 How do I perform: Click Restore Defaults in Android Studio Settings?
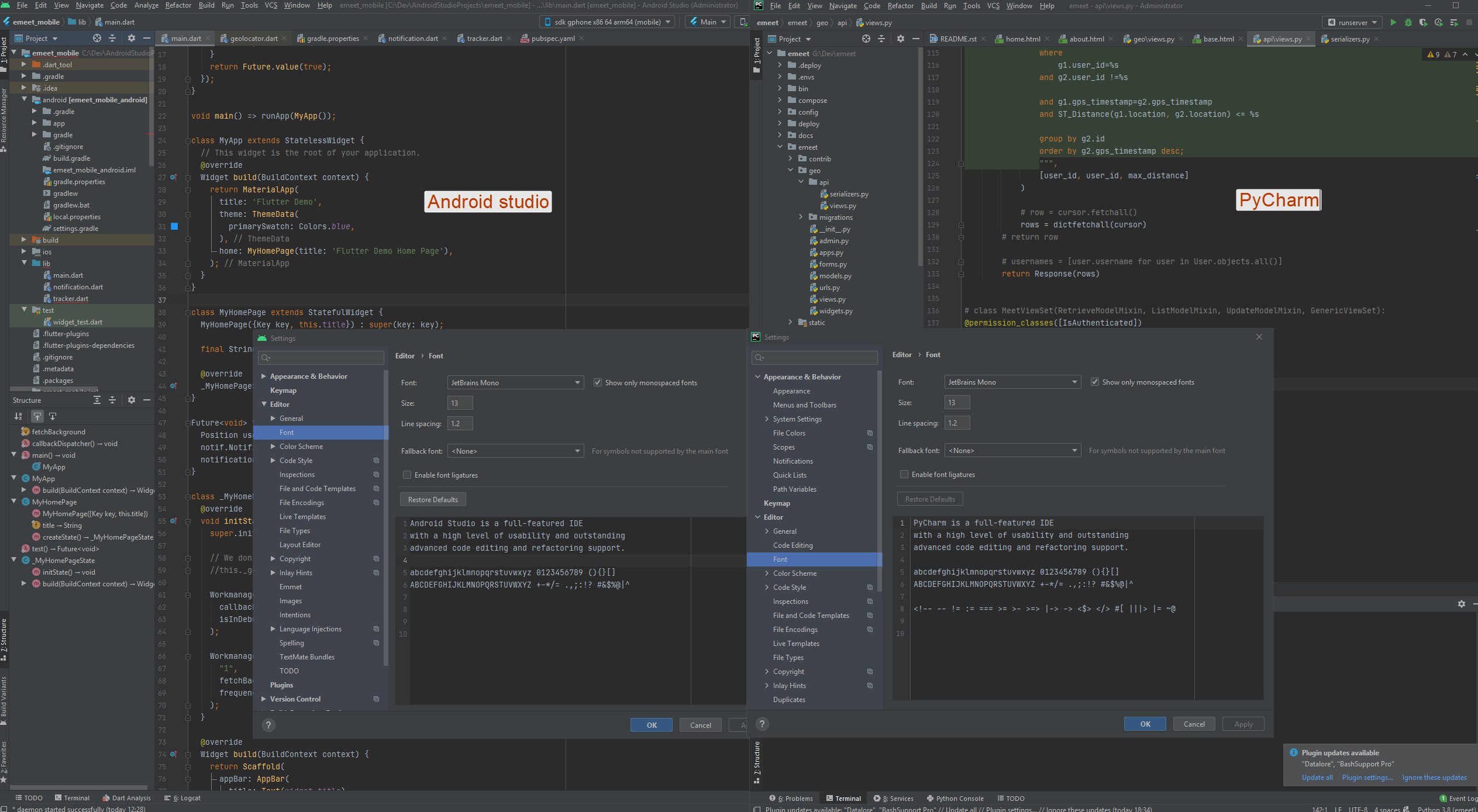(433, 499)
